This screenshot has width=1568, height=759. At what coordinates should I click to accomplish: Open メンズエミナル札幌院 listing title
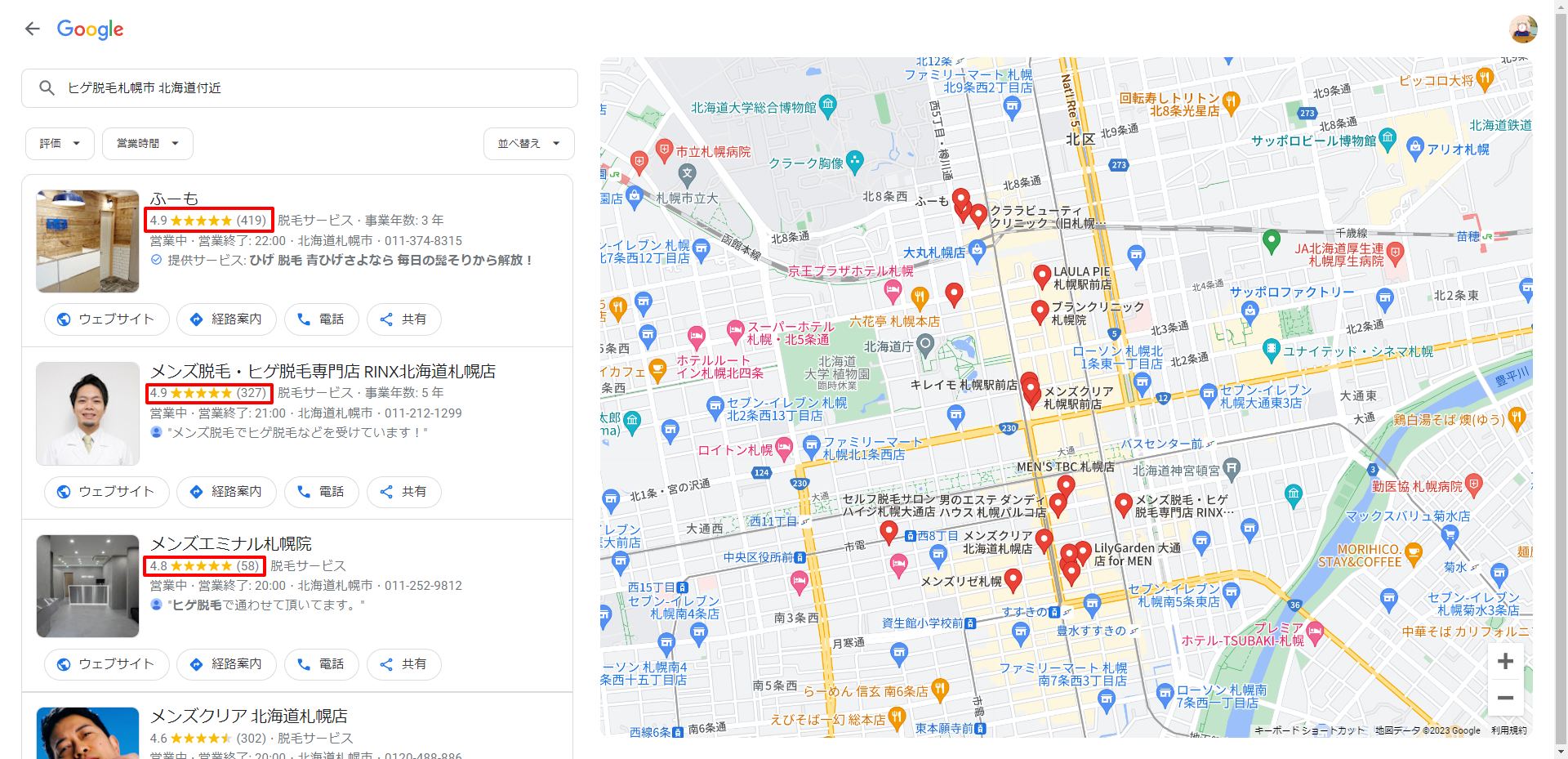(231, 543)
